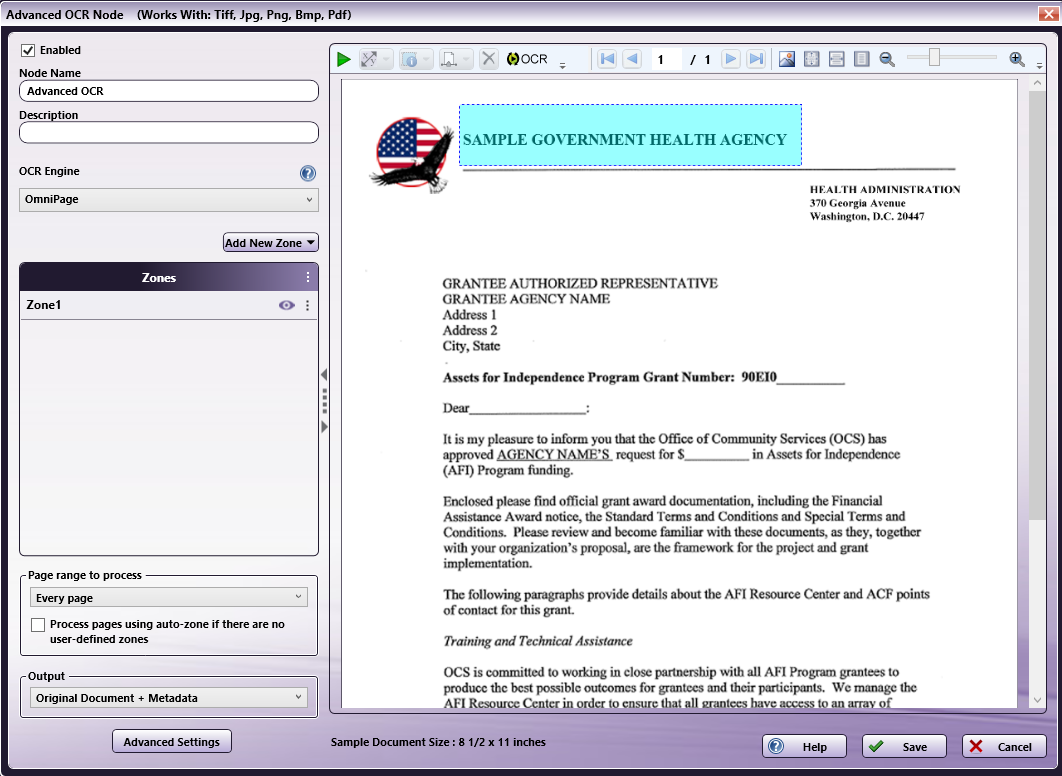Click the green Run play icon
Screen dimensions: 1062x776
[344, 59]
